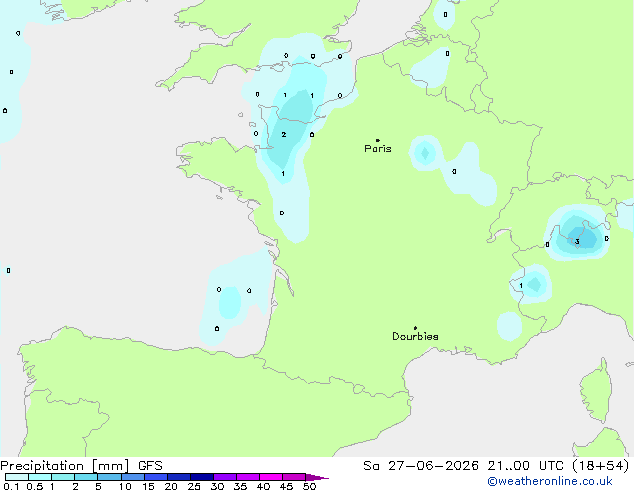
Task: Select the Paris location dot marker
Action: tap(378, 140)
